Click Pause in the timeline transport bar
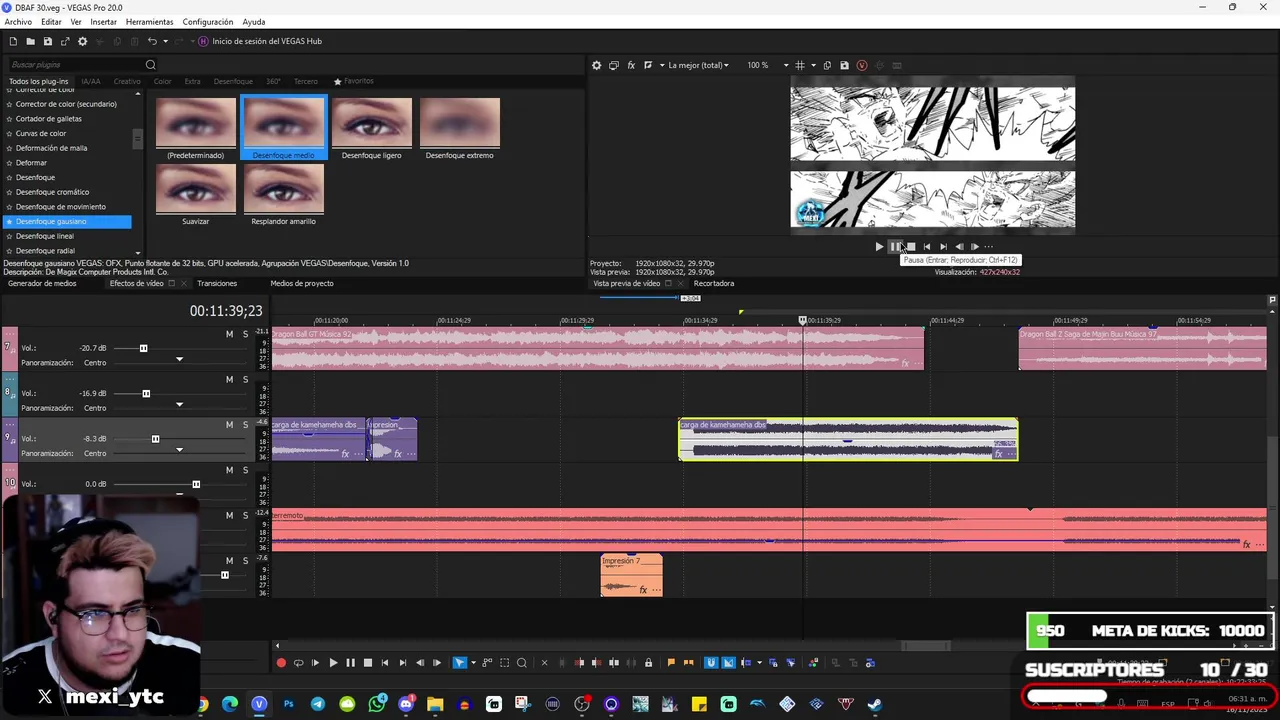1280x720 pixels. (x=350, y=663)
